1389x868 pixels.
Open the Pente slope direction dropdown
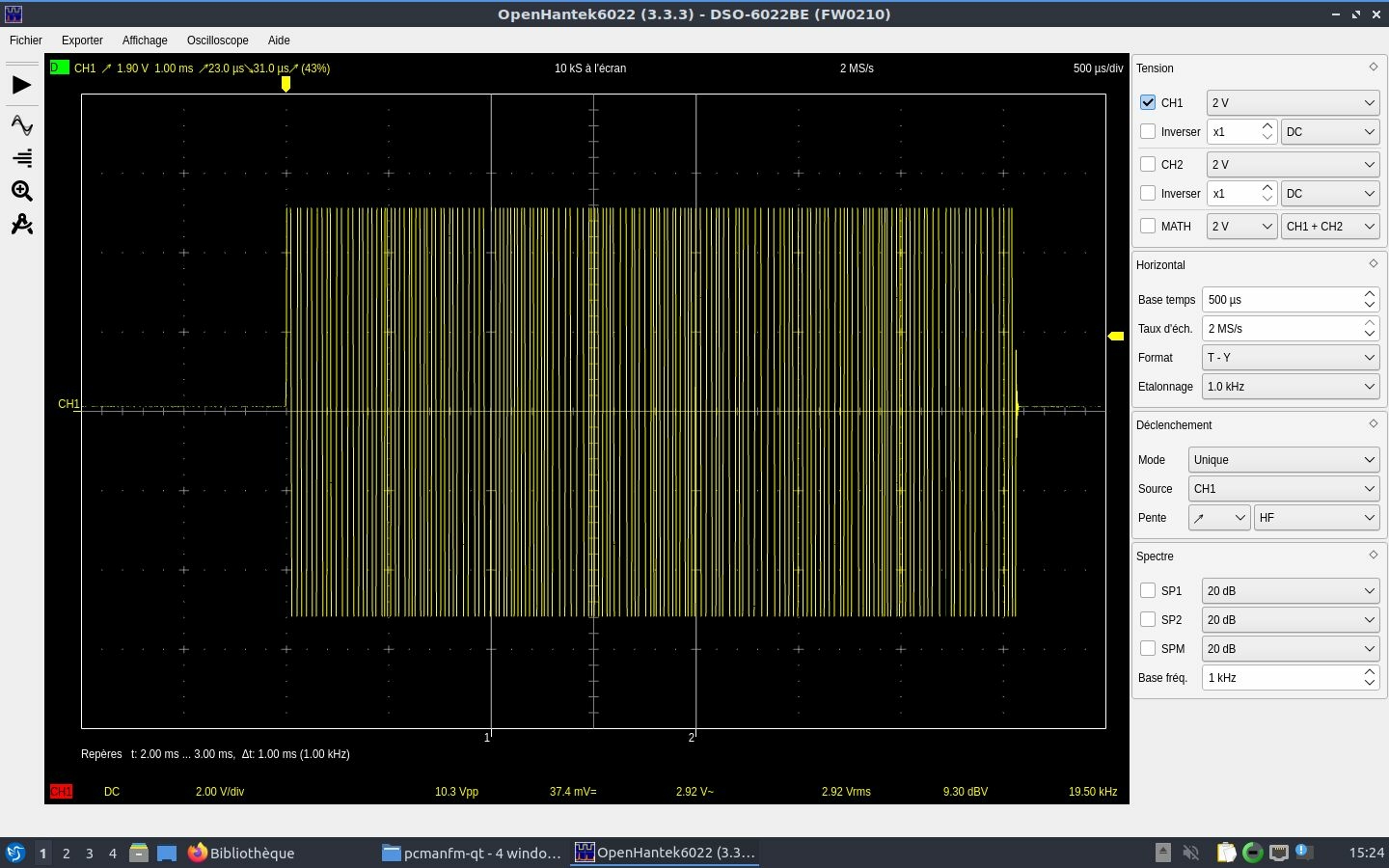pyautogui.click(x=1219, y=517)
